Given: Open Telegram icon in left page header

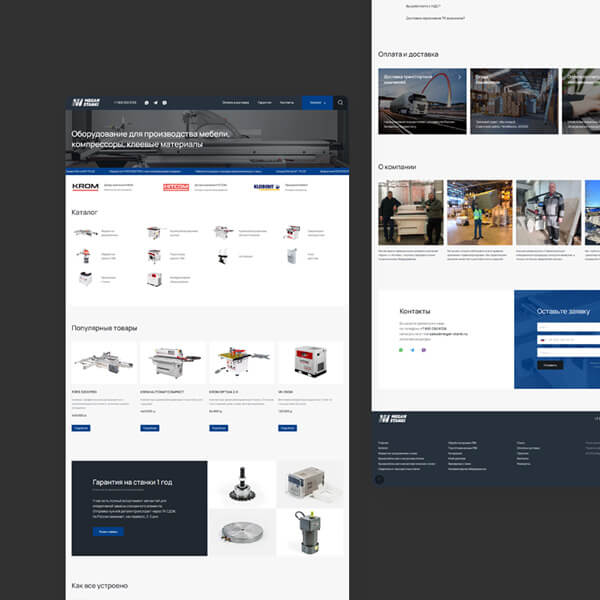Looking at the screenshot, I should click(x=155, y=103).
